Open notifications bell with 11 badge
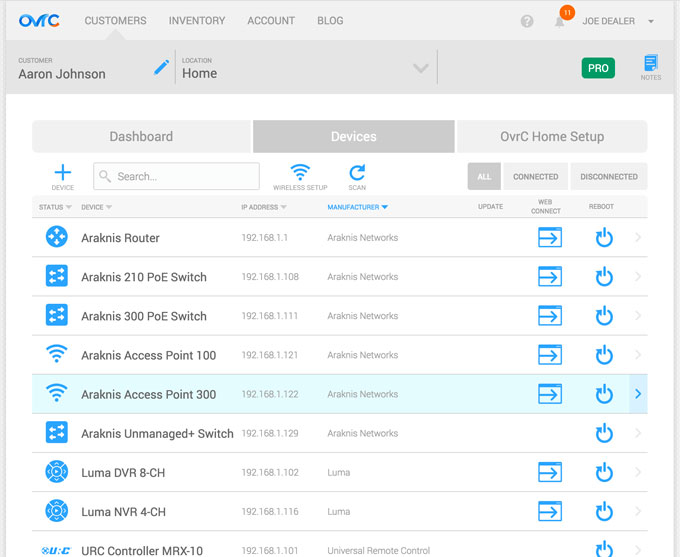Viewport: 680px width, 557px height. point(560,21)
